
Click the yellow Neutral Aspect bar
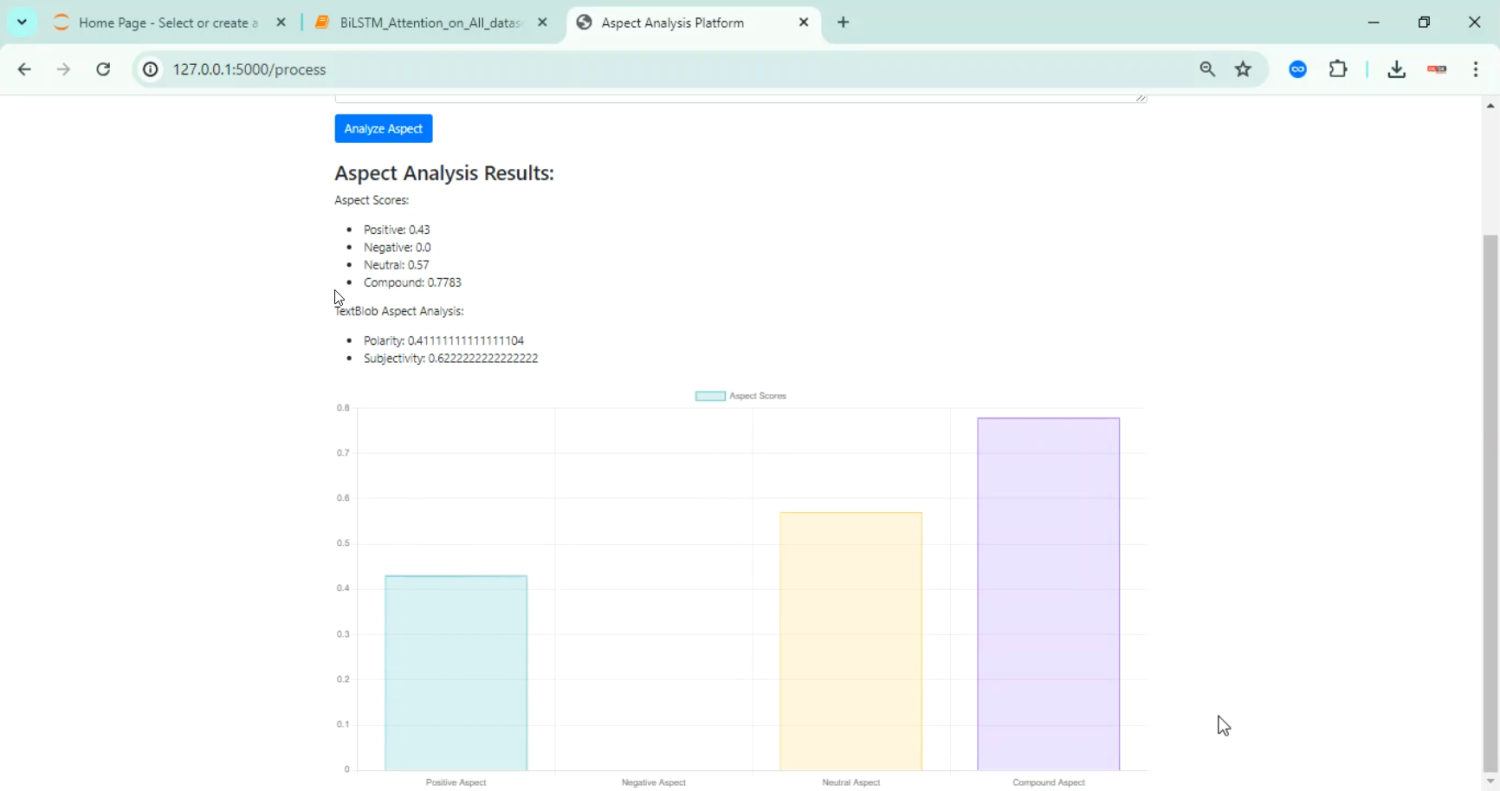click(x=850, y=641)
